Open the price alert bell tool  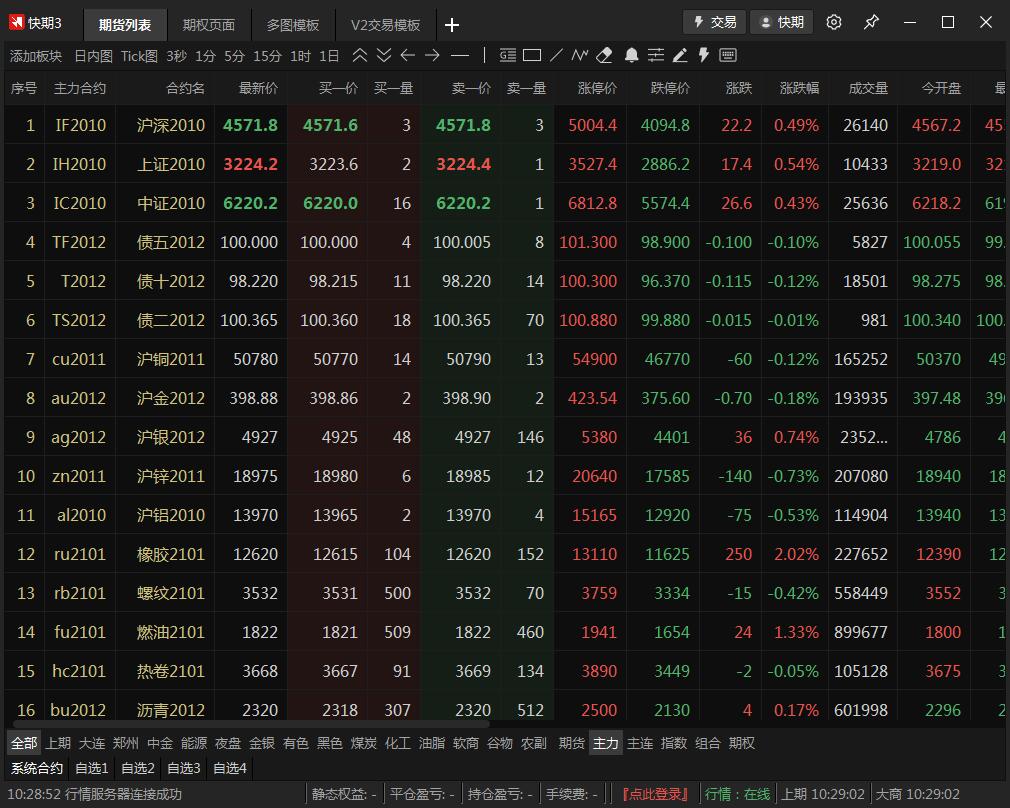click(630, 57)
